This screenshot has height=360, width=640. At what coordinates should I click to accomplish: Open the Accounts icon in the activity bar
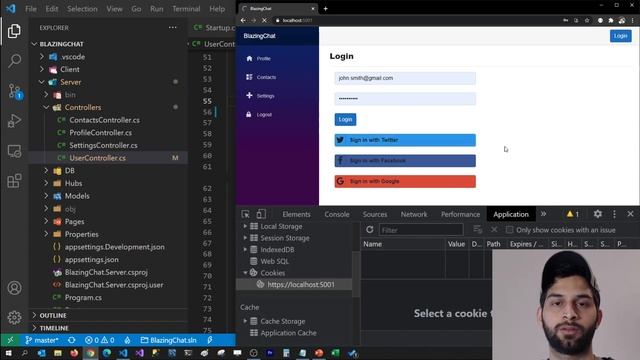[x=14, y=288]
